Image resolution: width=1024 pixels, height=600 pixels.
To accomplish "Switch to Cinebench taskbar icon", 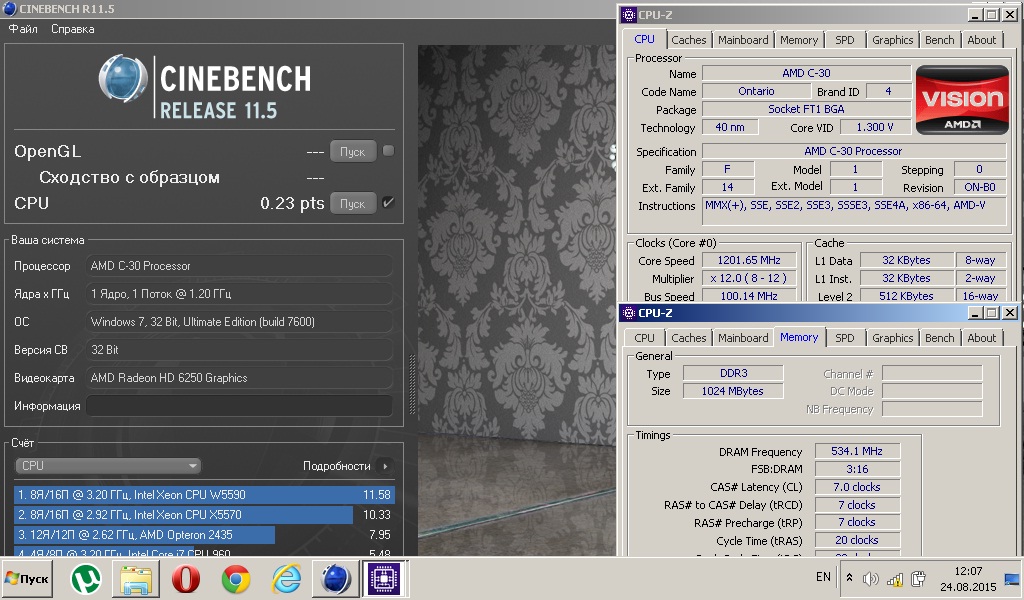I will (336, 578).
